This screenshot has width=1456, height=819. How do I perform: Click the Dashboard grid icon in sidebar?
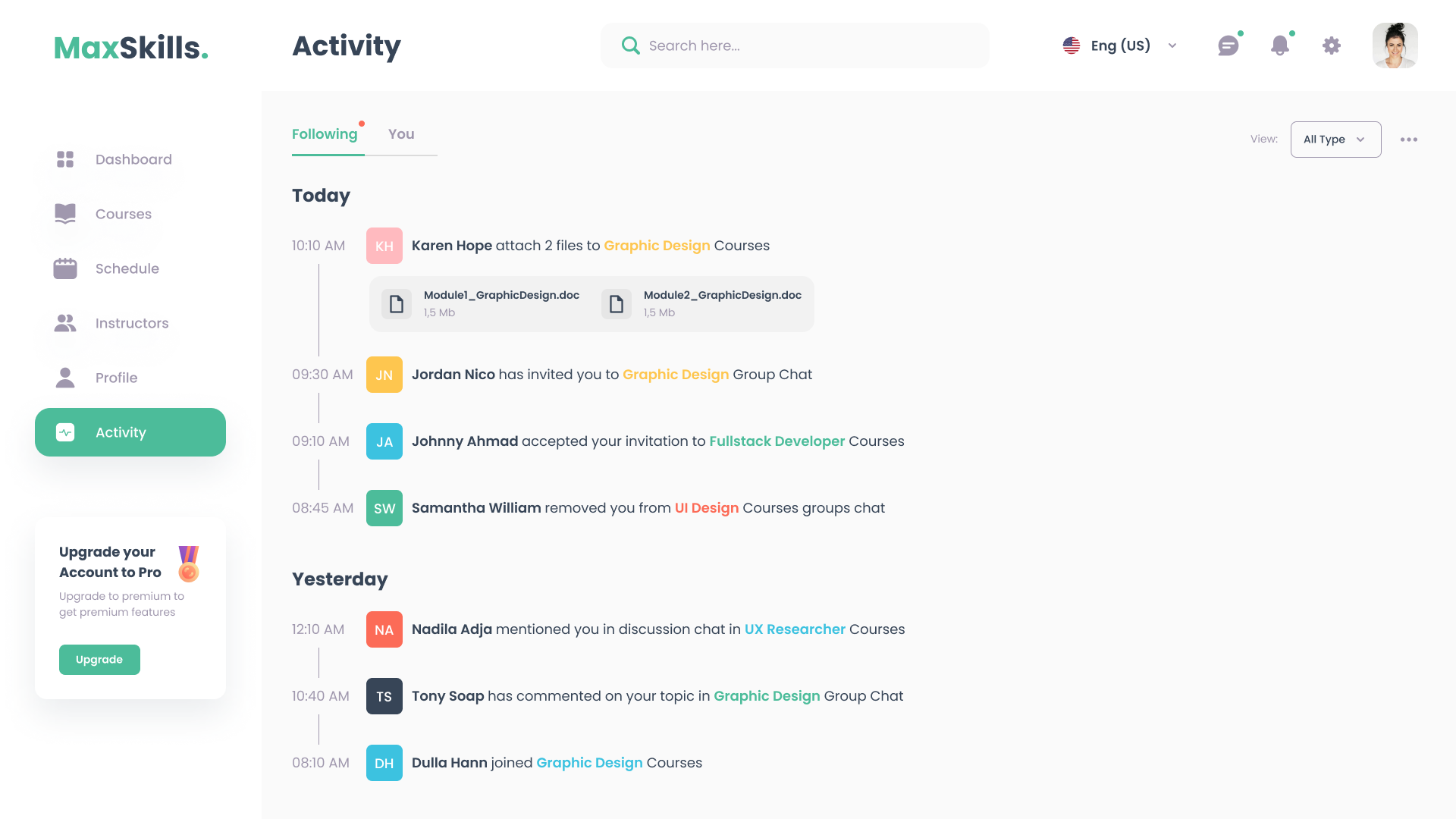tap(65, 159)
